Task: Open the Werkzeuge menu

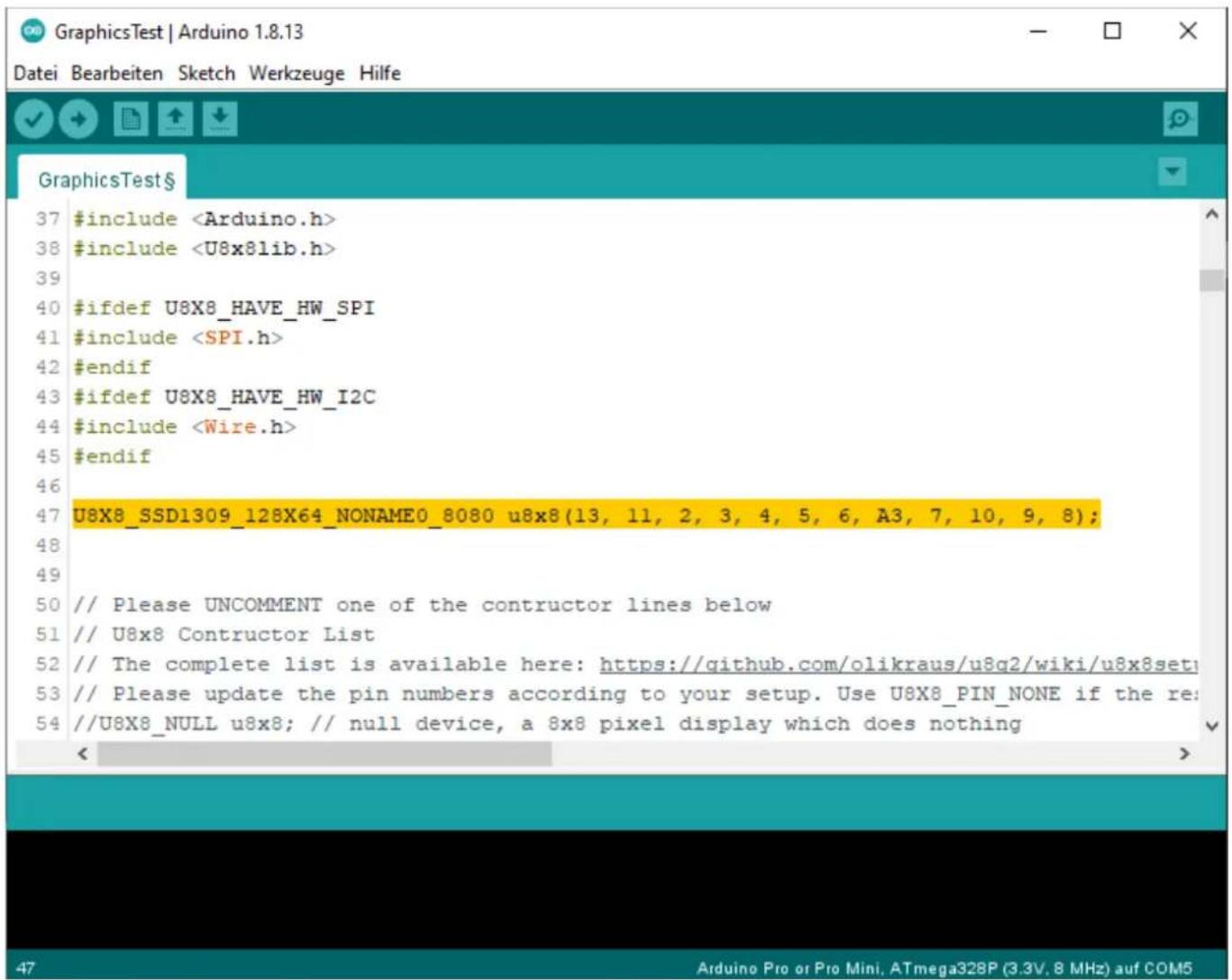Action: pyautogui.click(x=297, y=73)
